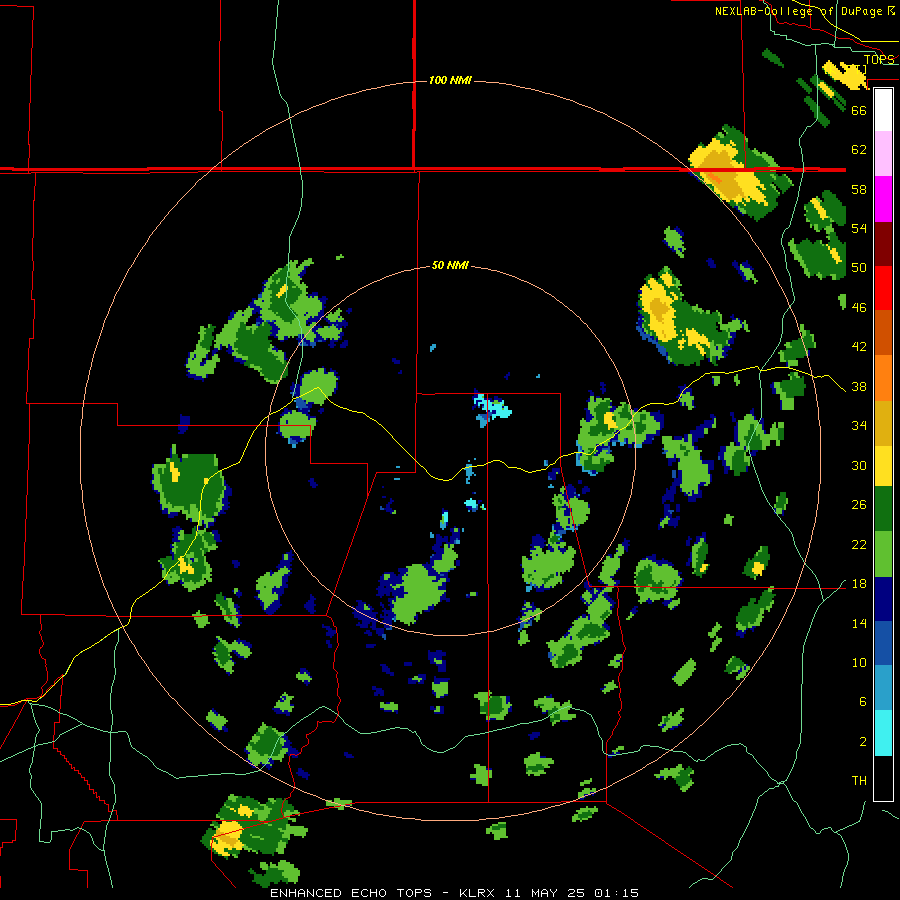Select the white swatch in the legend

[883, 110]
